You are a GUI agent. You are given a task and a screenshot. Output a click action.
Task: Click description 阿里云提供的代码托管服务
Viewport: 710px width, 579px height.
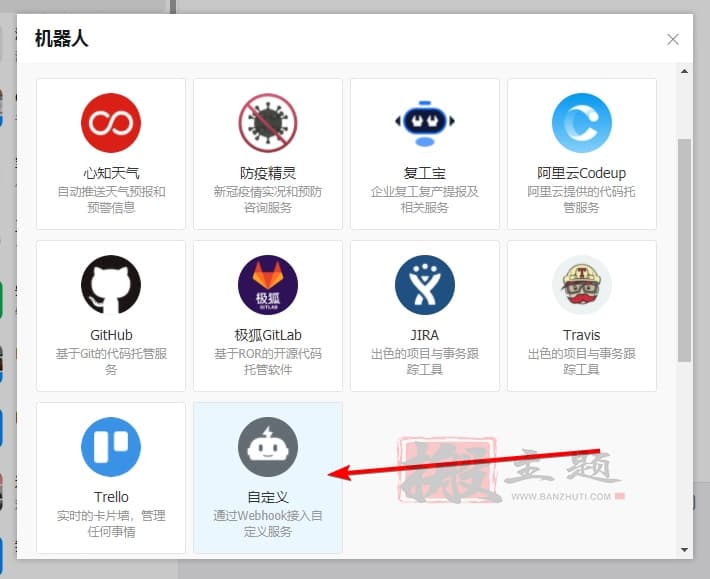[582, 200]
